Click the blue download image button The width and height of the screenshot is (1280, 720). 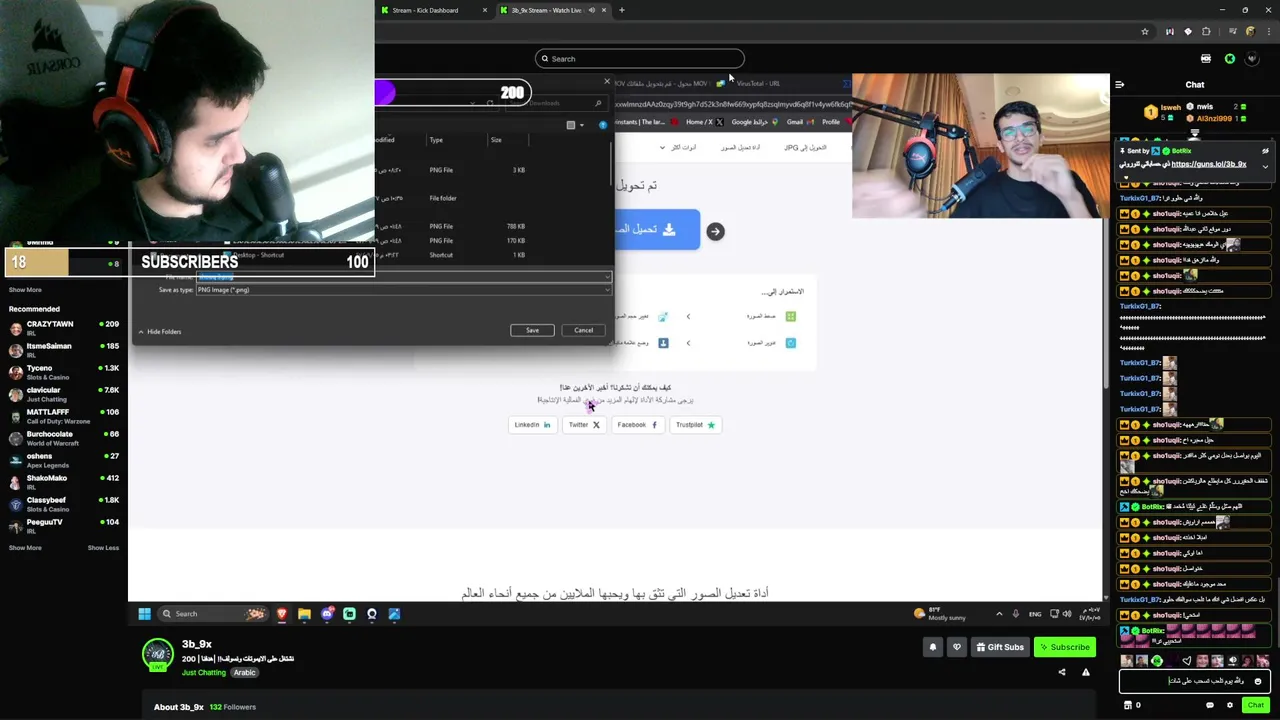(656, 229)
